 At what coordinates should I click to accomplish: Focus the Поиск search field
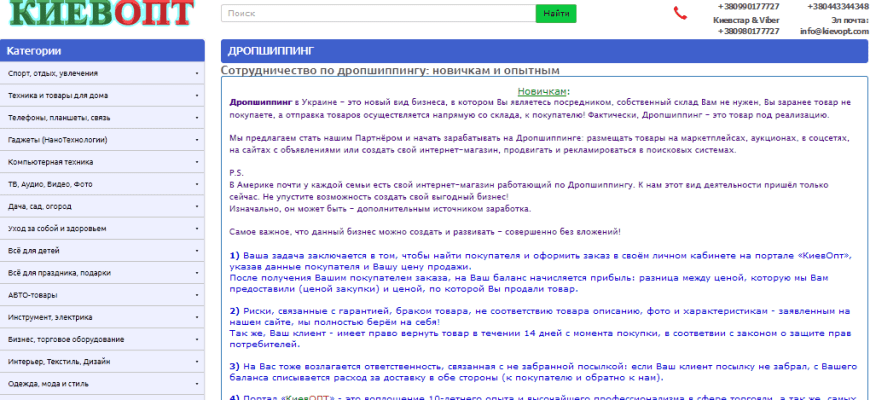378,13
